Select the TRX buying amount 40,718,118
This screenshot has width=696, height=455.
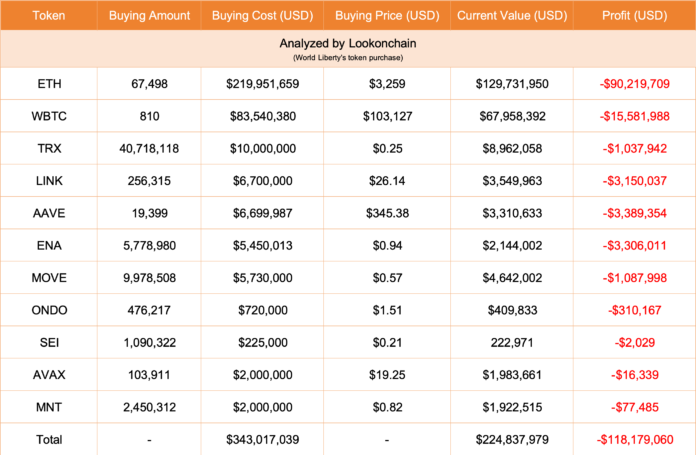pos(149,149)
